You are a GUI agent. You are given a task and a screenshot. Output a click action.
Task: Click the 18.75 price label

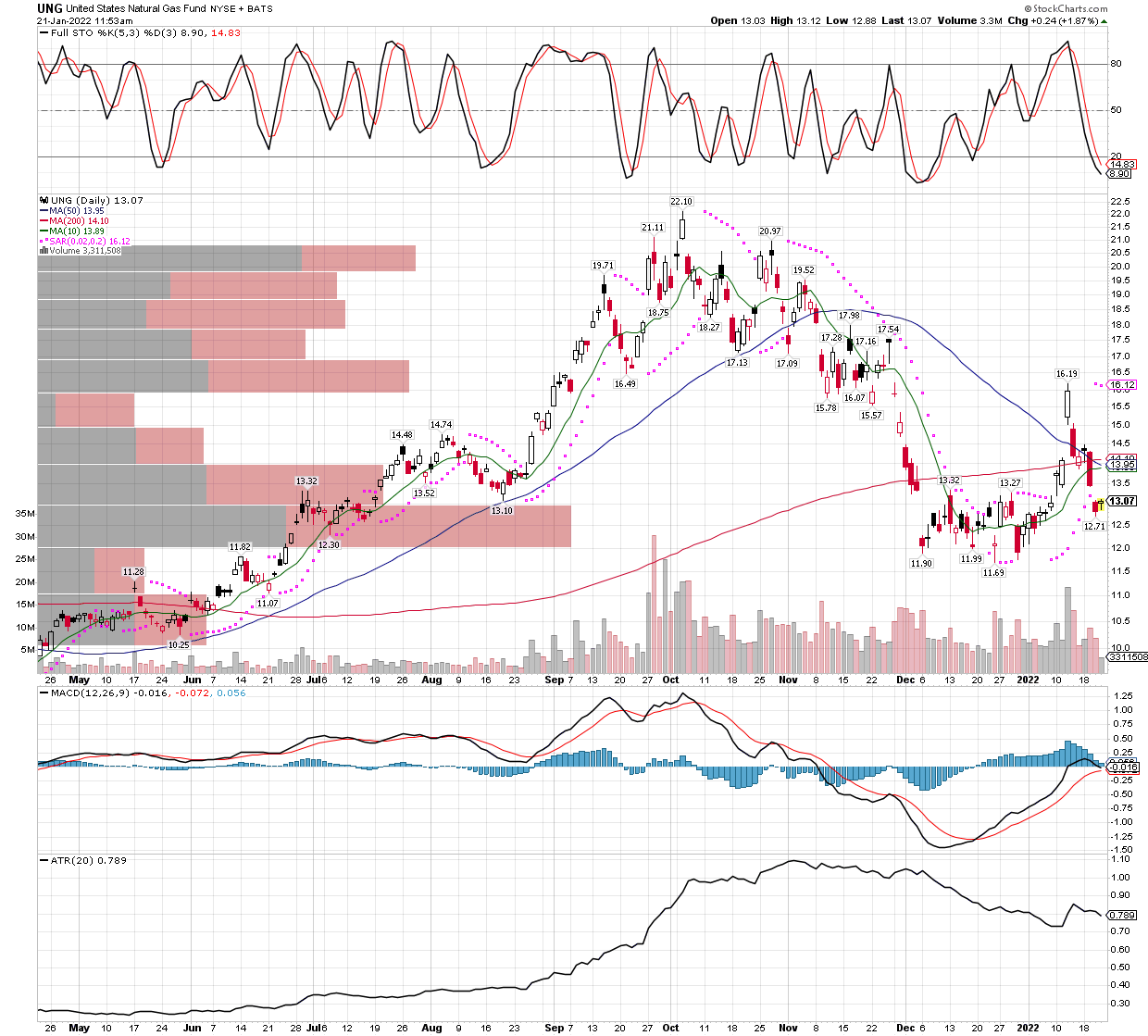[x=658, y=313]
